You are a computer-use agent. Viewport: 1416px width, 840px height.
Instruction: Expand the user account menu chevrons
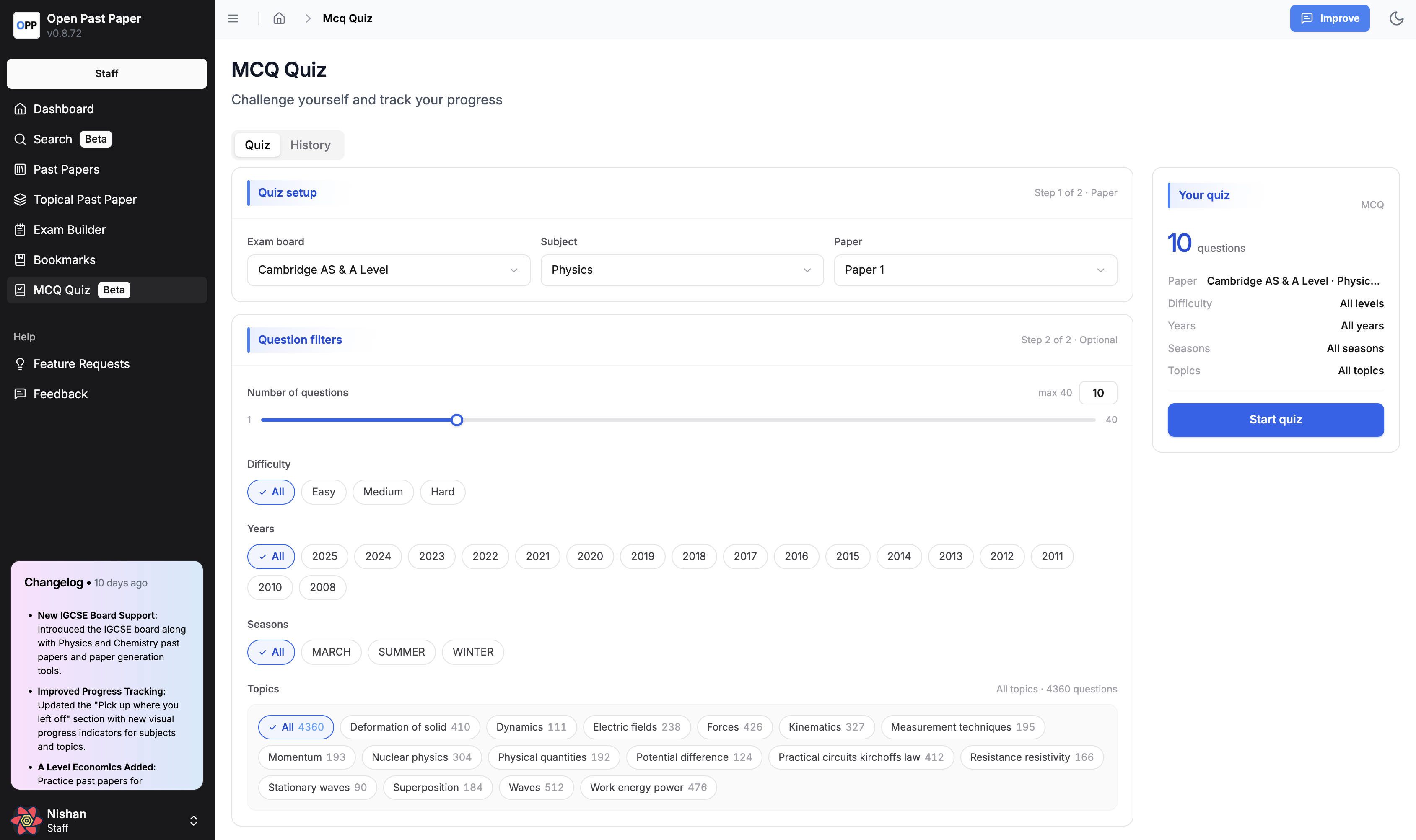click(x=194, y=821)
